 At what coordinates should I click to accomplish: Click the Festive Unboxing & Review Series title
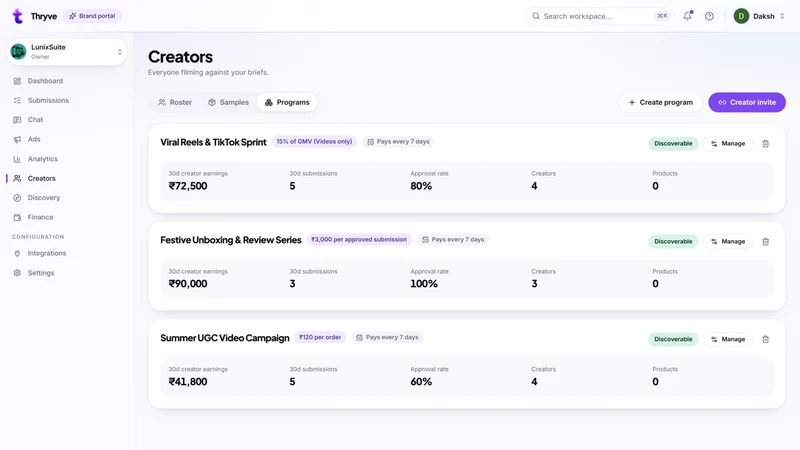(231, 240)
